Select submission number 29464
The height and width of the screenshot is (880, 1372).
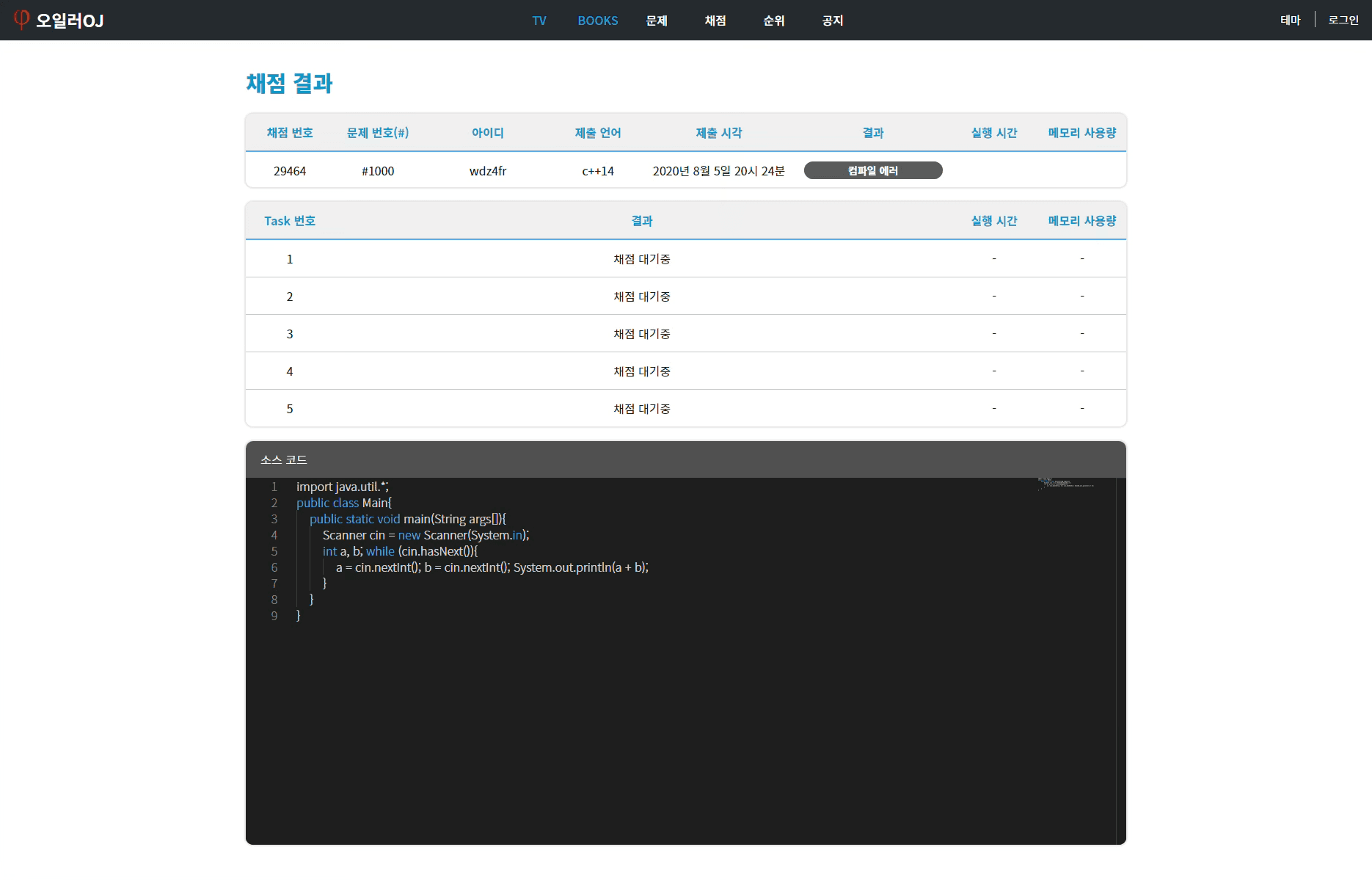click(x=290, y=171)
